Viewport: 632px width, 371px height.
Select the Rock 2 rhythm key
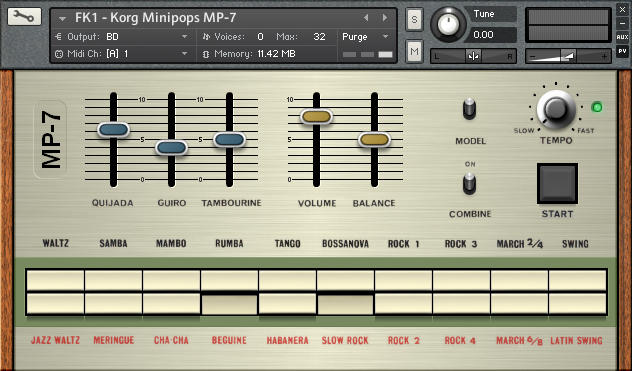[403, 304]
